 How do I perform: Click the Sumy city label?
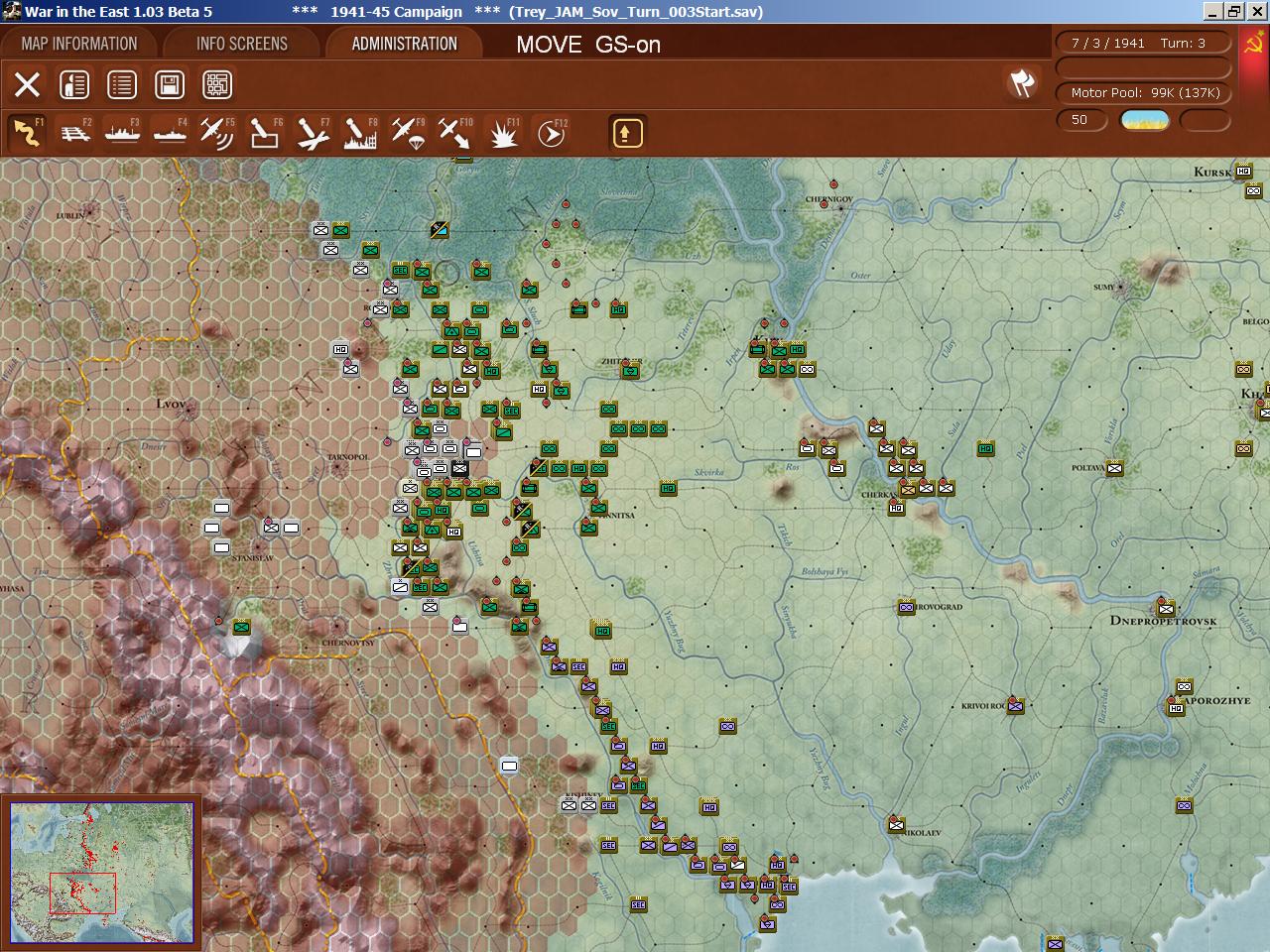point(1104,288)
